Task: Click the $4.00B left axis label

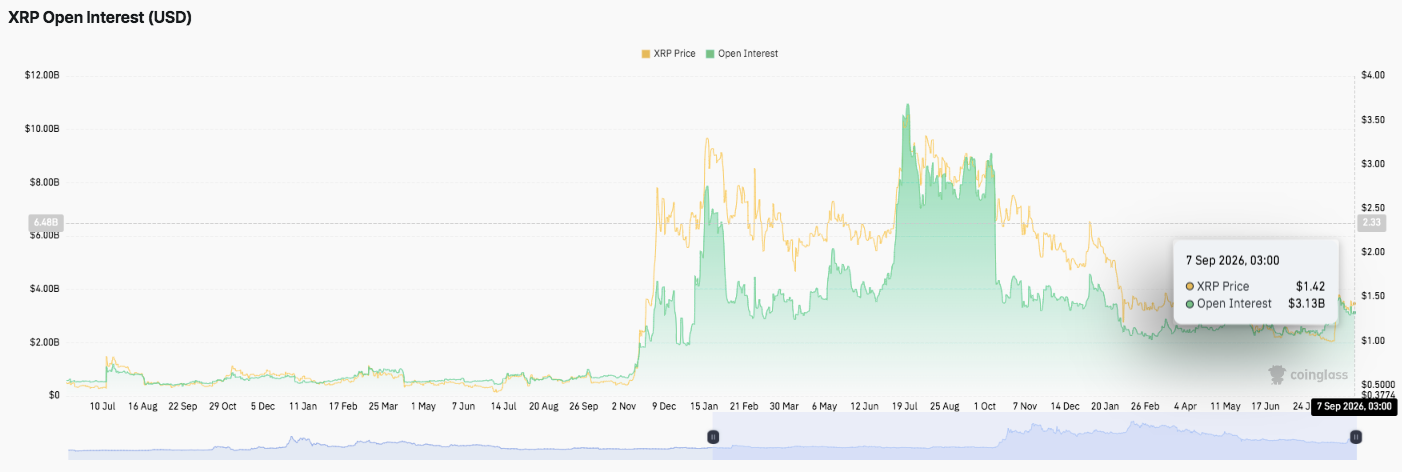Action: pos(44,289)
